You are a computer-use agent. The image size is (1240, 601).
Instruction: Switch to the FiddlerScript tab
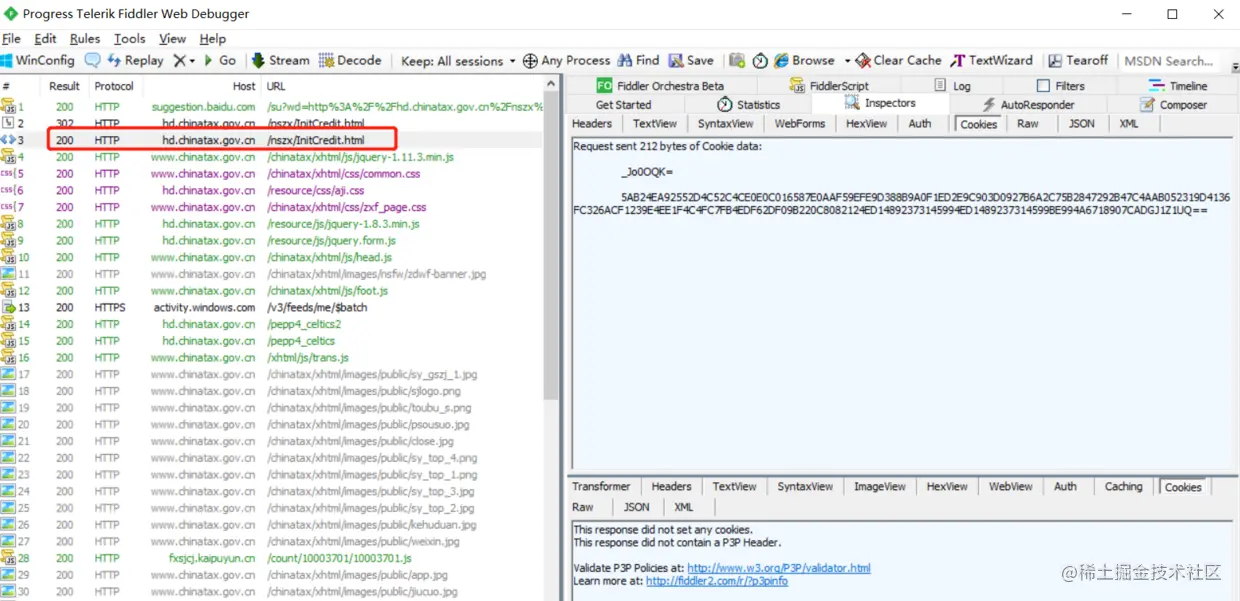[x=829, y=86]
